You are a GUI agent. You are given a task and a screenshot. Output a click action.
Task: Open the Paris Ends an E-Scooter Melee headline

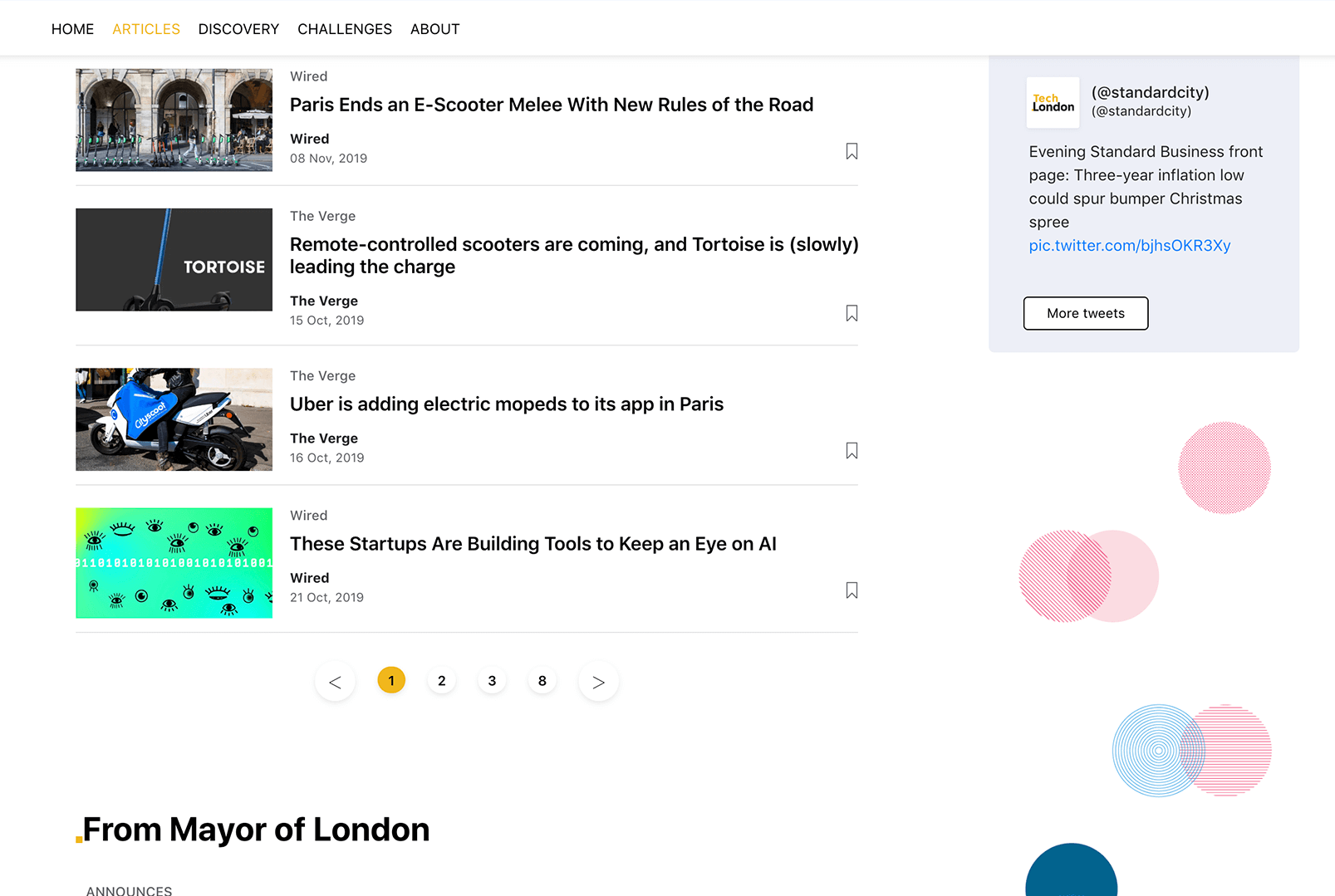[x=552, y=105]
